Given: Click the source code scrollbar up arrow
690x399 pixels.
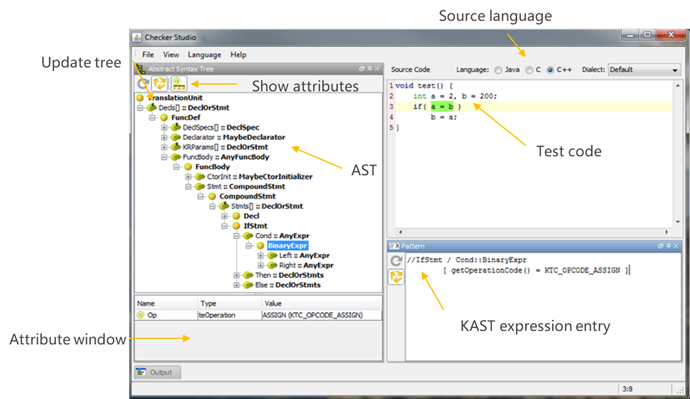Looking at the screenshot, I should (677, 85).
